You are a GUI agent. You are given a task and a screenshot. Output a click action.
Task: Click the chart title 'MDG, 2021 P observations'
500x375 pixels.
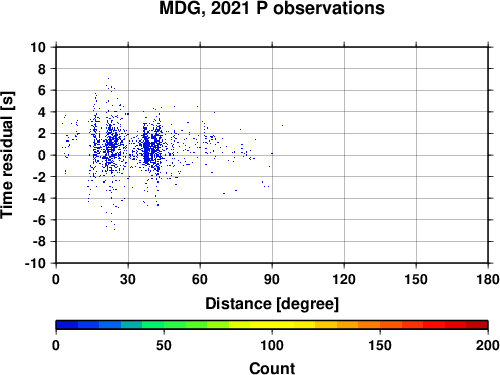point(272,8)
